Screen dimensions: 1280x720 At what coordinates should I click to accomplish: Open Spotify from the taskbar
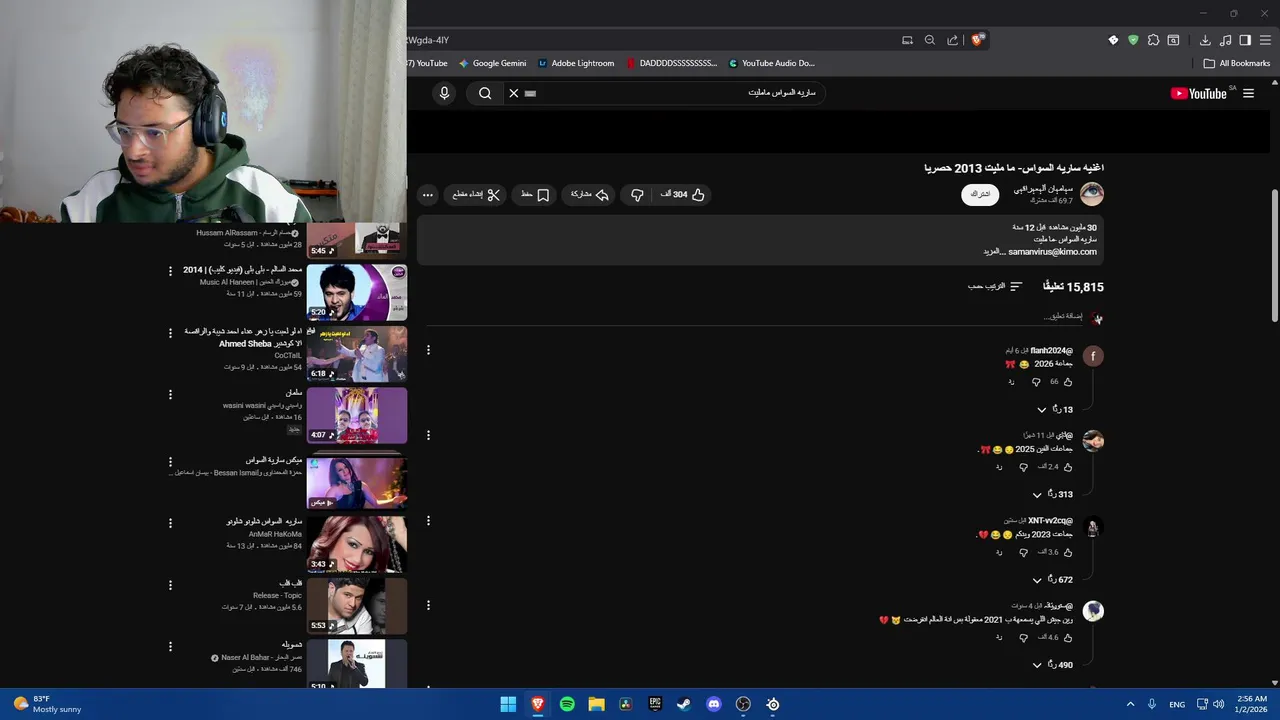coord(567,704)
